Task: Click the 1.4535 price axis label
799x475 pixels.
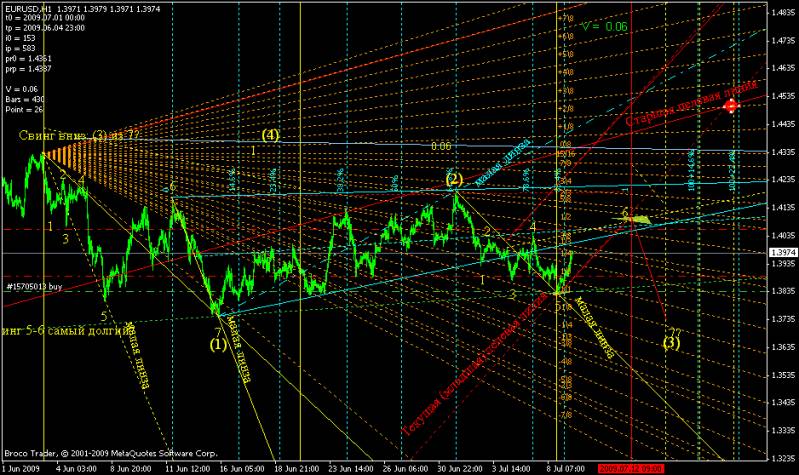Action: pyautogui.click(x=784, y=96)
